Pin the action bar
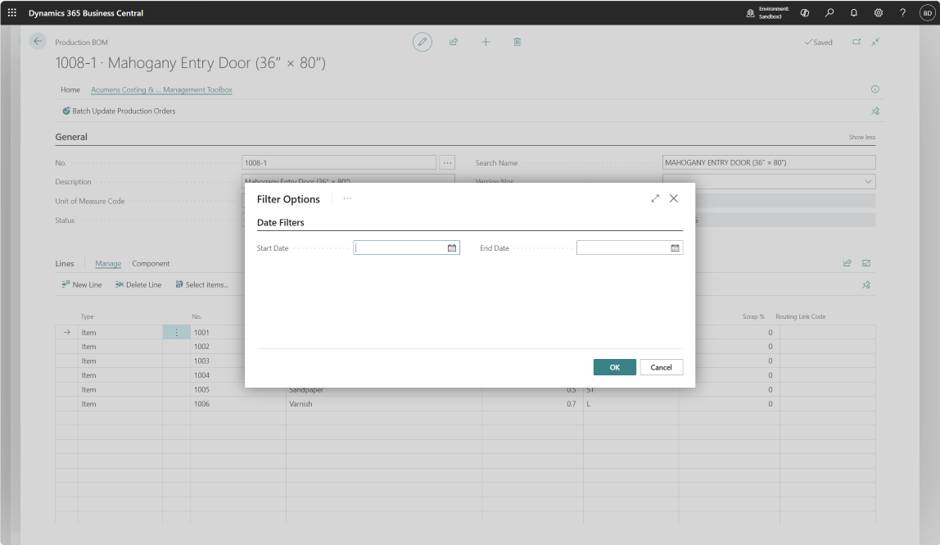Image resolution: width=940 pixels, height=545 pixels. [875, 111]
